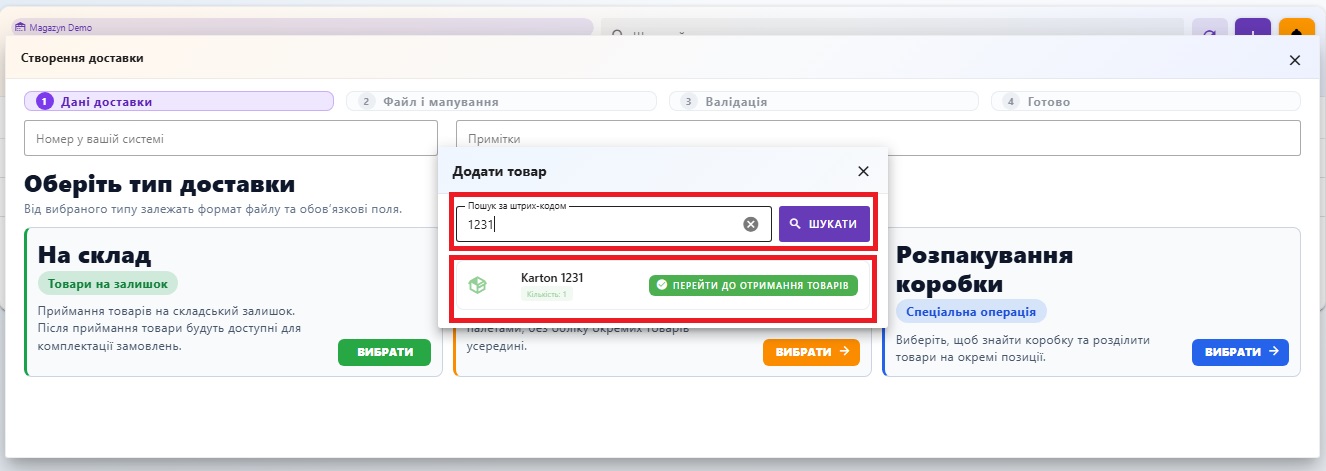Clear the barcode search field

pos(751,224)
